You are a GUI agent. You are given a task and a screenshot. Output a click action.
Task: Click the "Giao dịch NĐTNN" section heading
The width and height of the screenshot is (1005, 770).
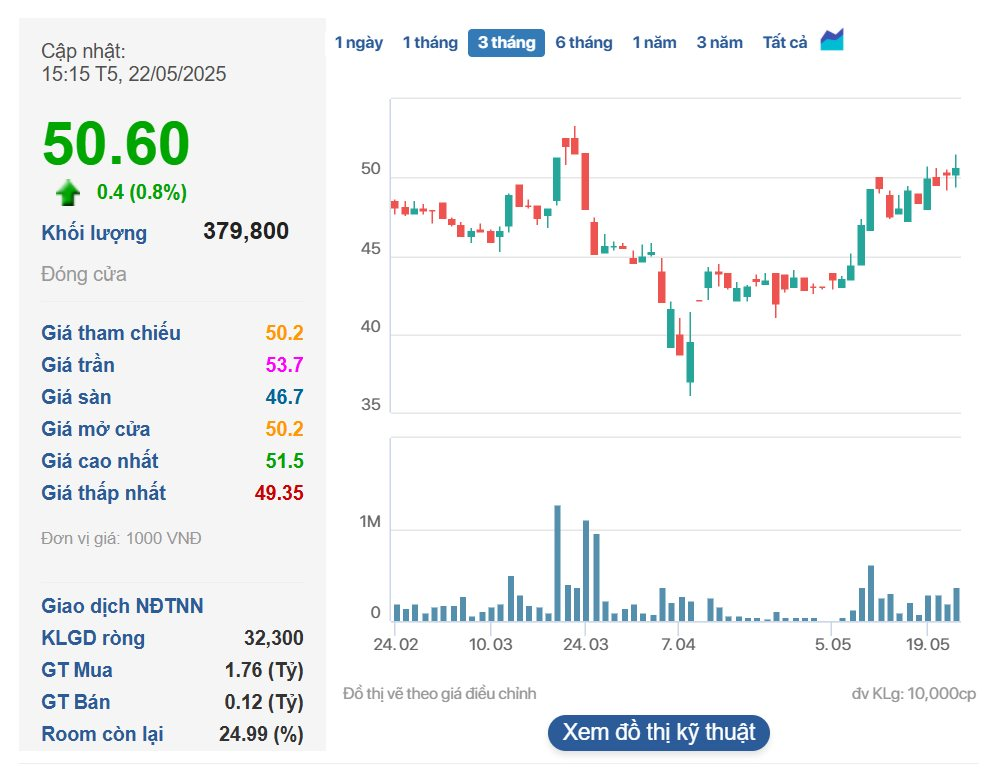pyautogui.click(x=121, y=606)
